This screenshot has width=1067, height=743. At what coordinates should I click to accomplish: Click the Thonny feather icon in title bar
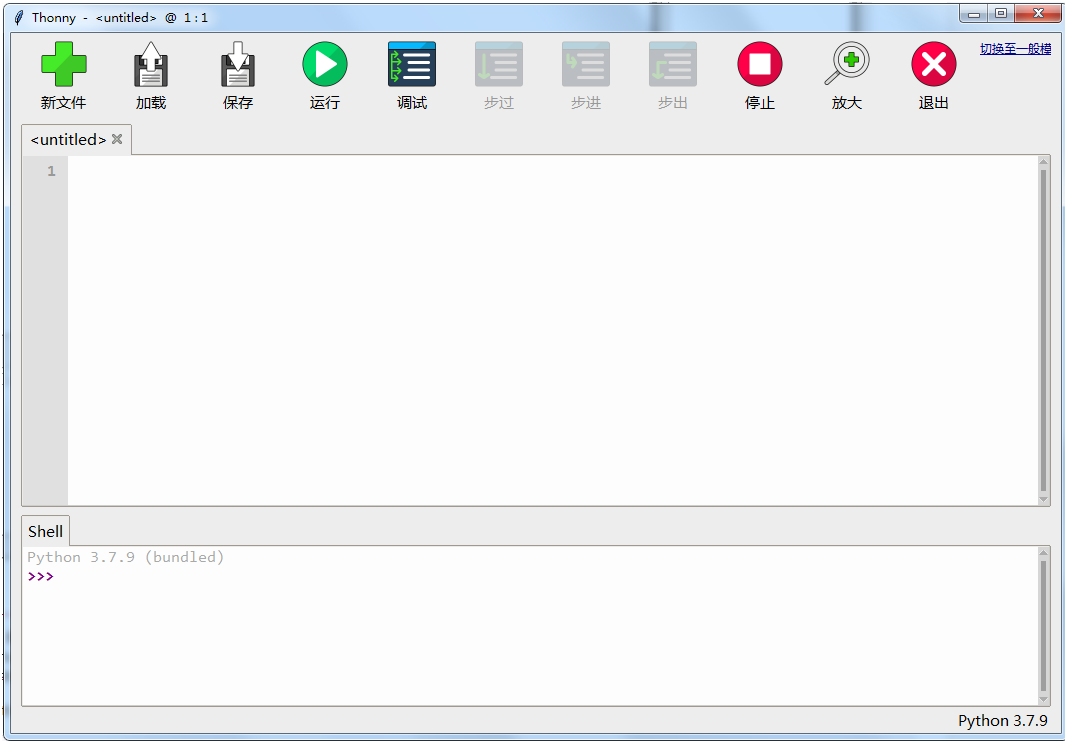point(19,18)
